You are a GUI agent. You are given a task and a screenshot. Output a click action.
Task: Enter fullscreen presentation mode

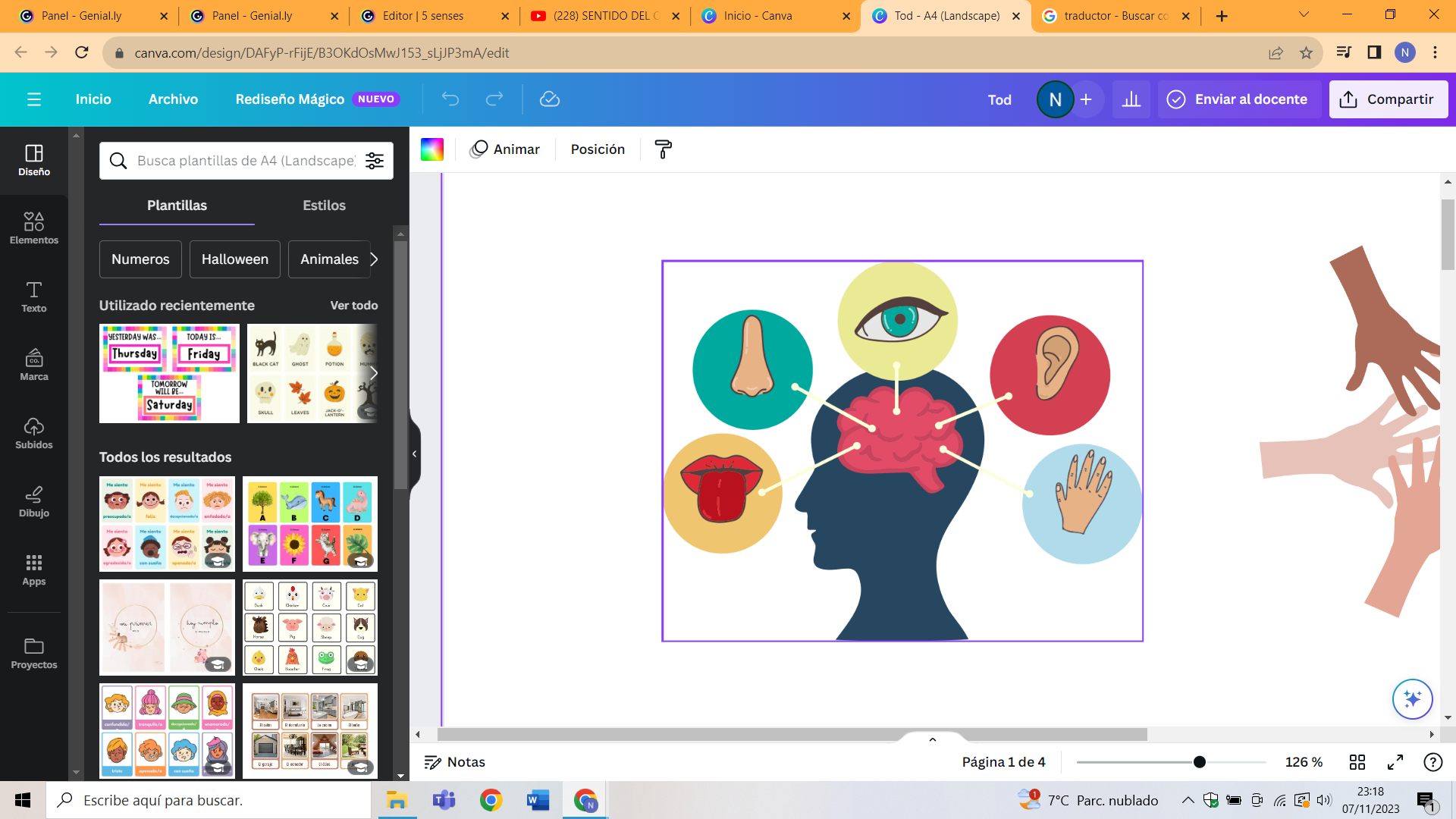1395,762
